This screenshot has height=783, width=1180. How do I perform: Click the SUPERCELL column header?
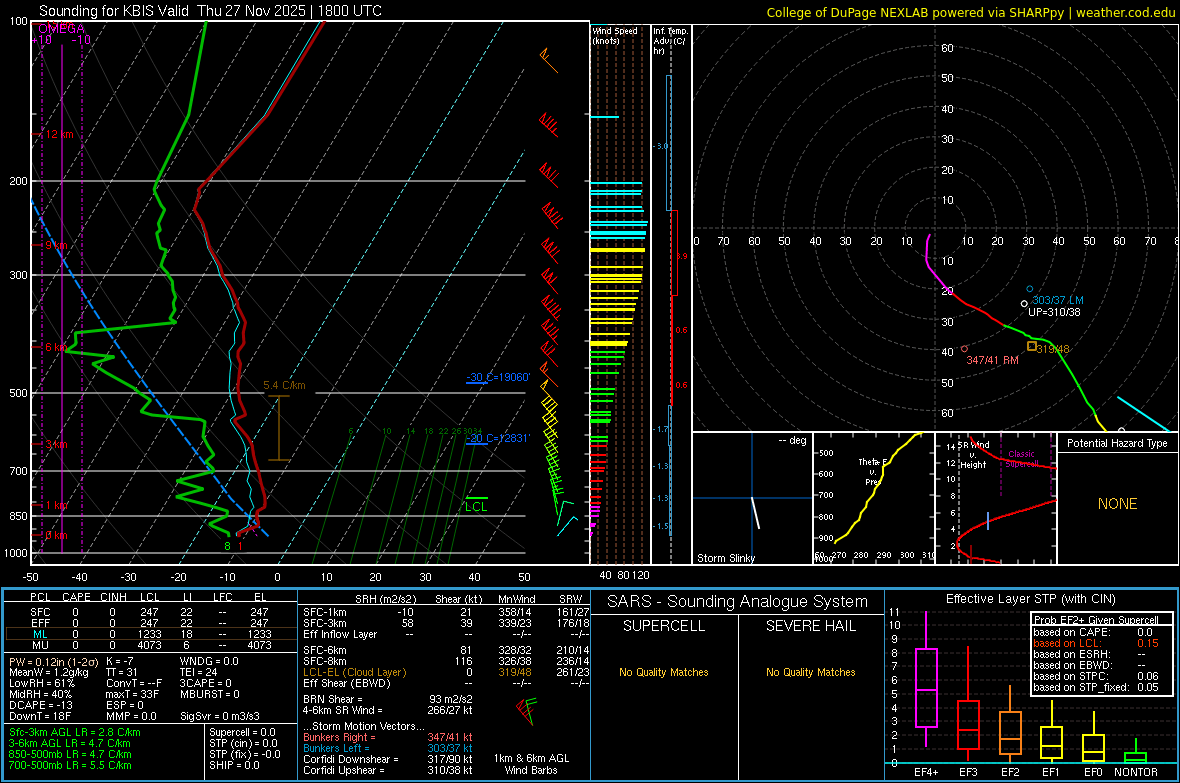pyautogui.click(x=664, y=626)
